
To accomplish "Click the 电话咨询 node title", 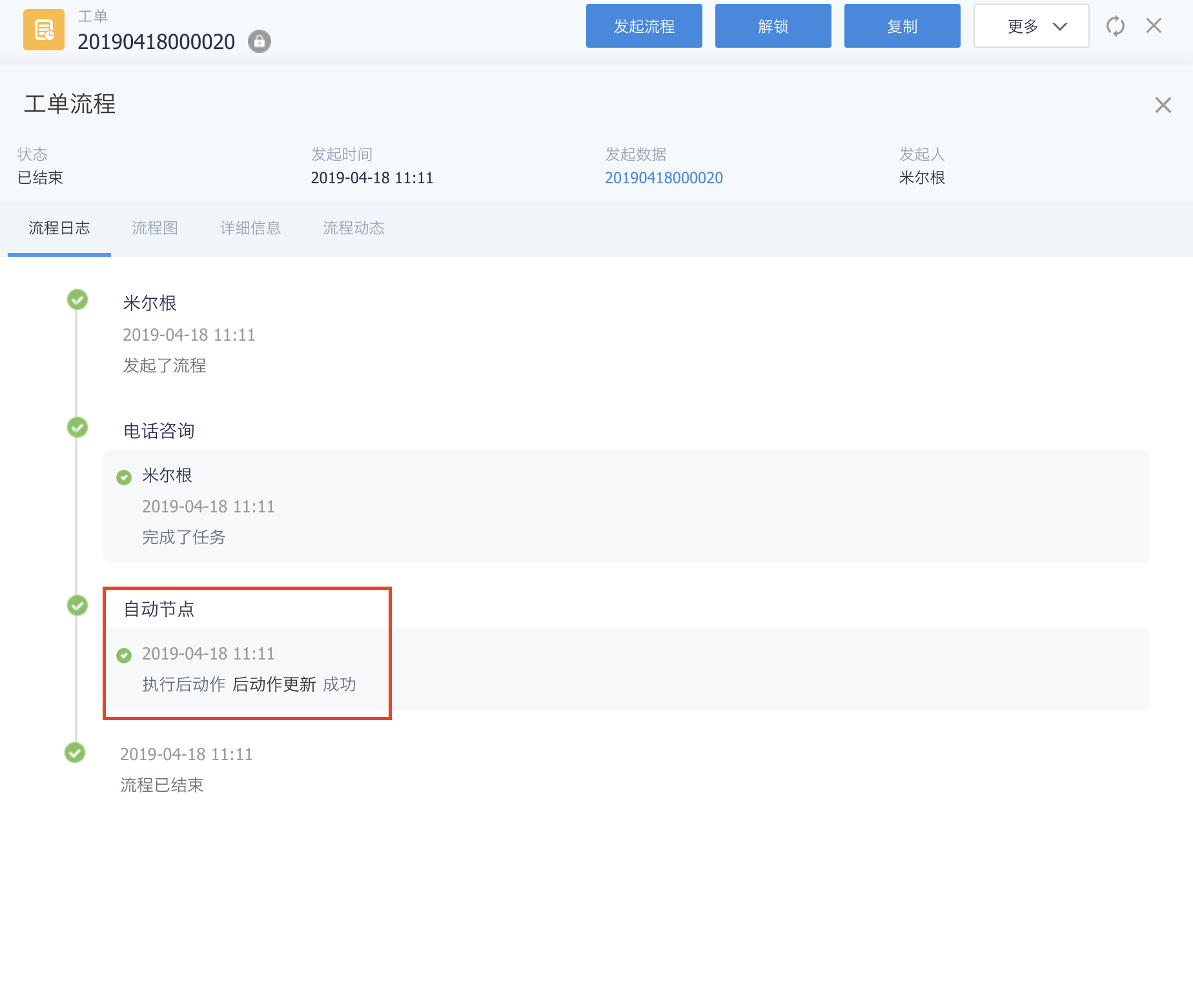I will click(x=159, y=430).
